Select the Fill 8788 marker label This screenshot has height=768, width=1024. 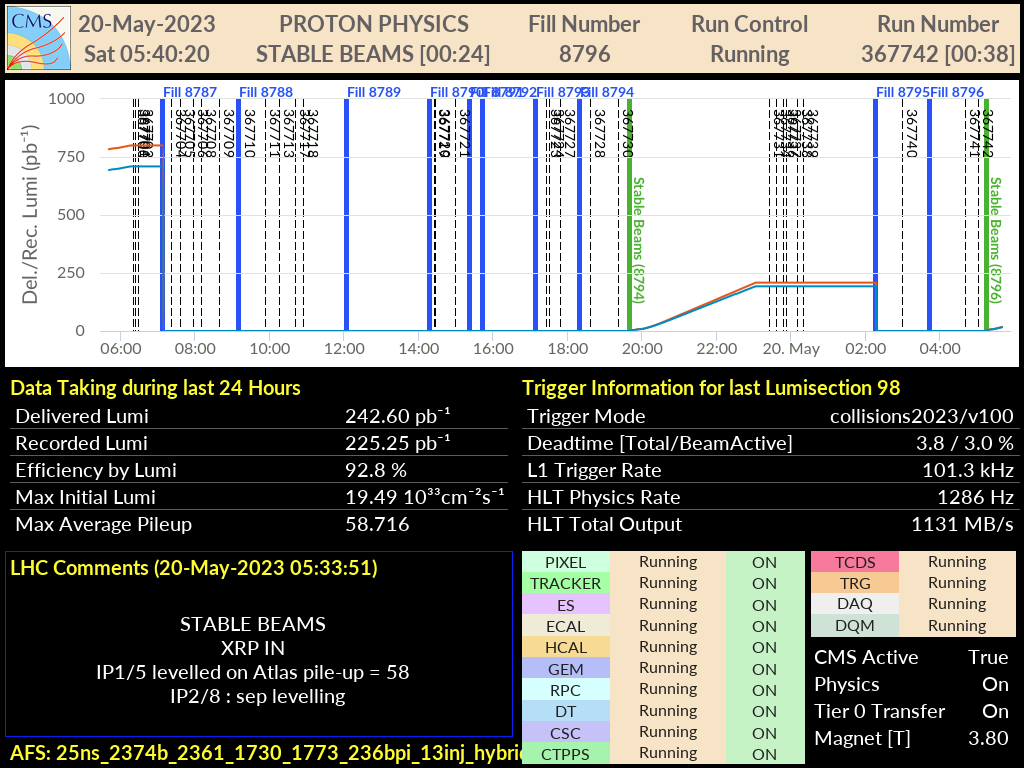pos(266,92)
